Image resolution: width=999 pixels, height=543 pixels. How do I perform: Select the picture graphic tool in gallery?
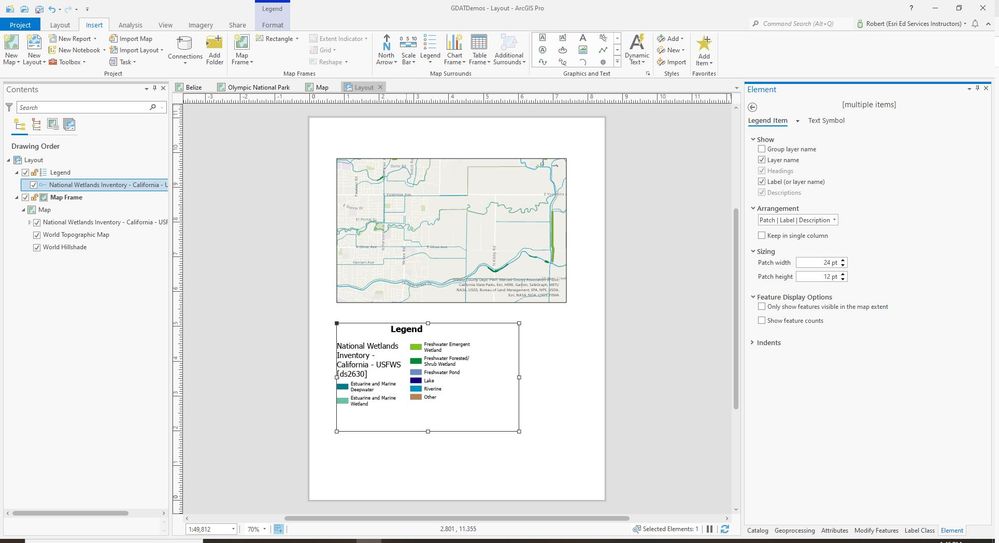click(x=582, y=50)
